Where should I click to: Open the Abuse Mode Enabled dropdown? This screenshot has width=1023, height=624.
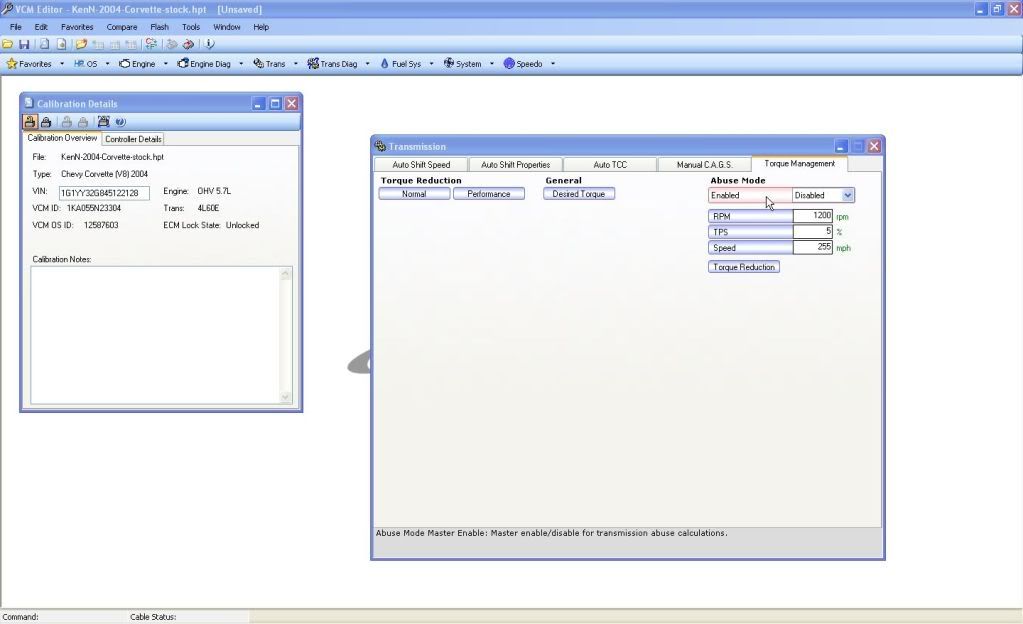click(848, 195)
